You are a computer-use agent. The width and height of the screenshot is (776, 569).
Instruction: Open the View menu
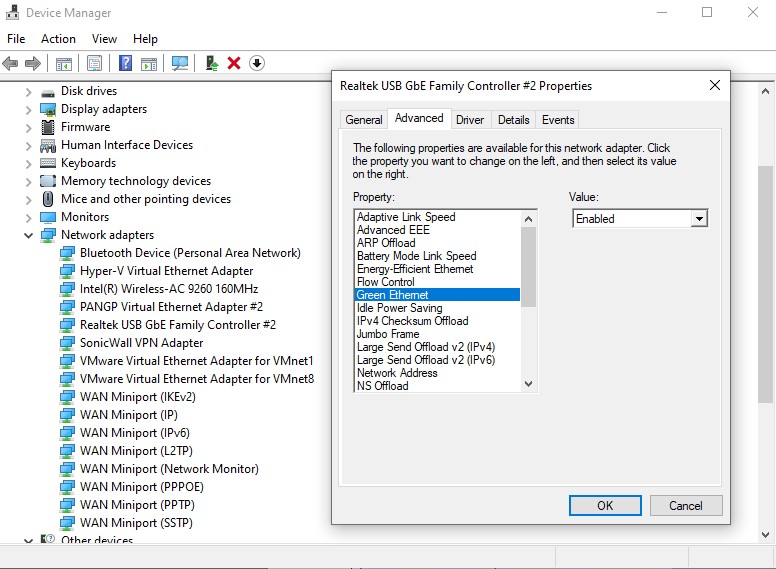coord(104,39)
